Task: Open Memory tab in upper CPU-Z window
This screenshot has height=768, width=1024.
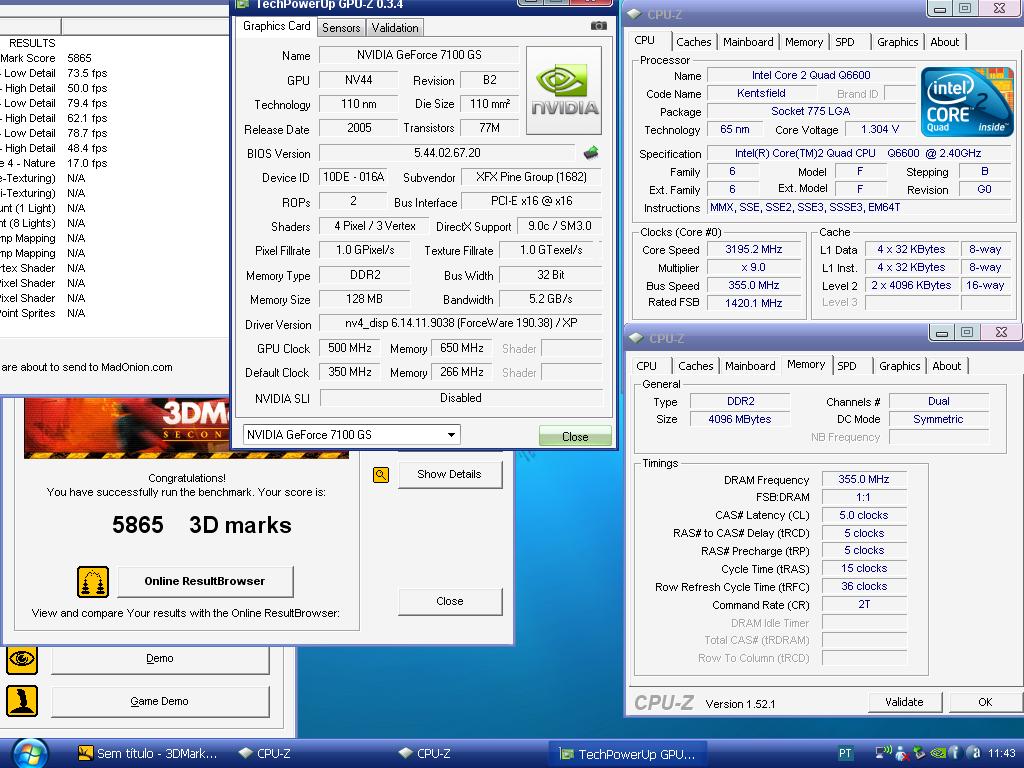Action: (804, 42)
